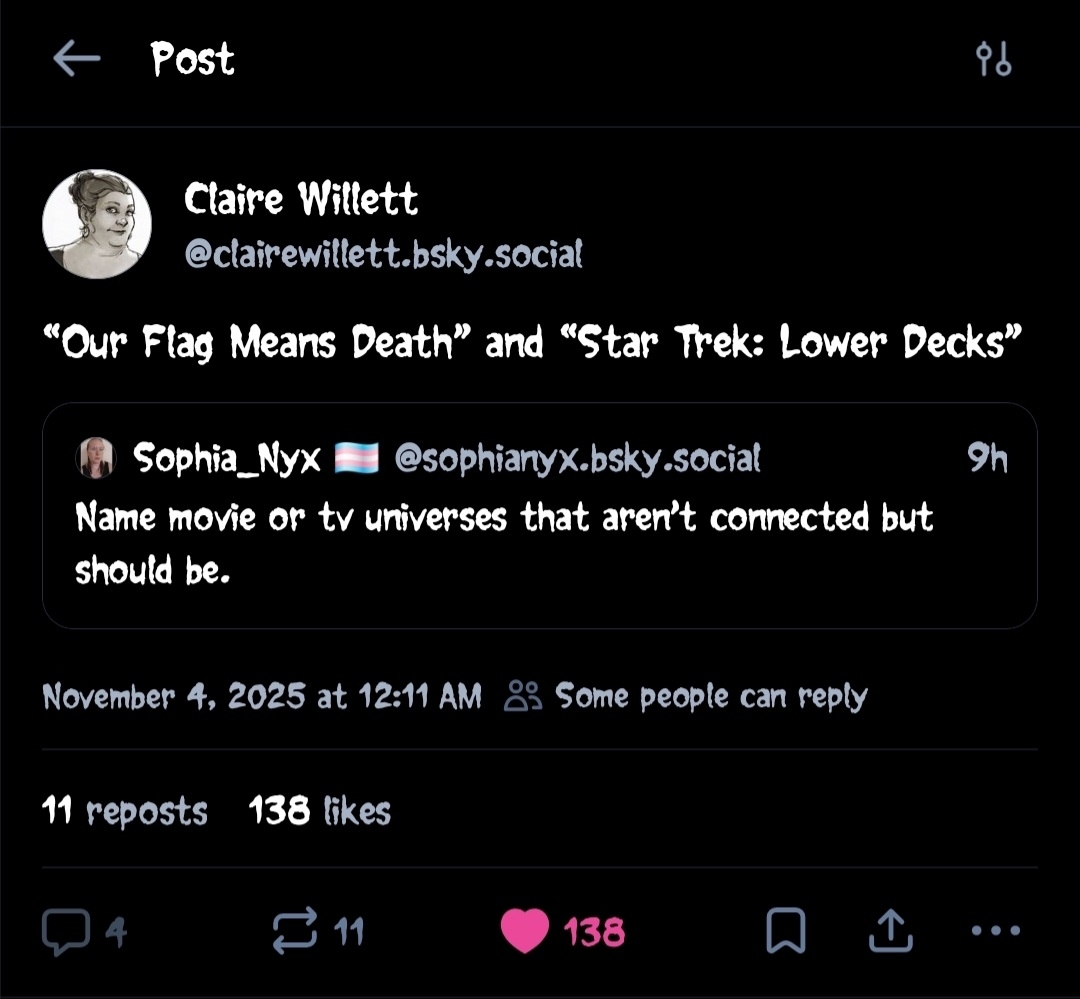Screen dimensions: 1080x999
Task: Toggle the pink heart like button
Action: point(524,932)
